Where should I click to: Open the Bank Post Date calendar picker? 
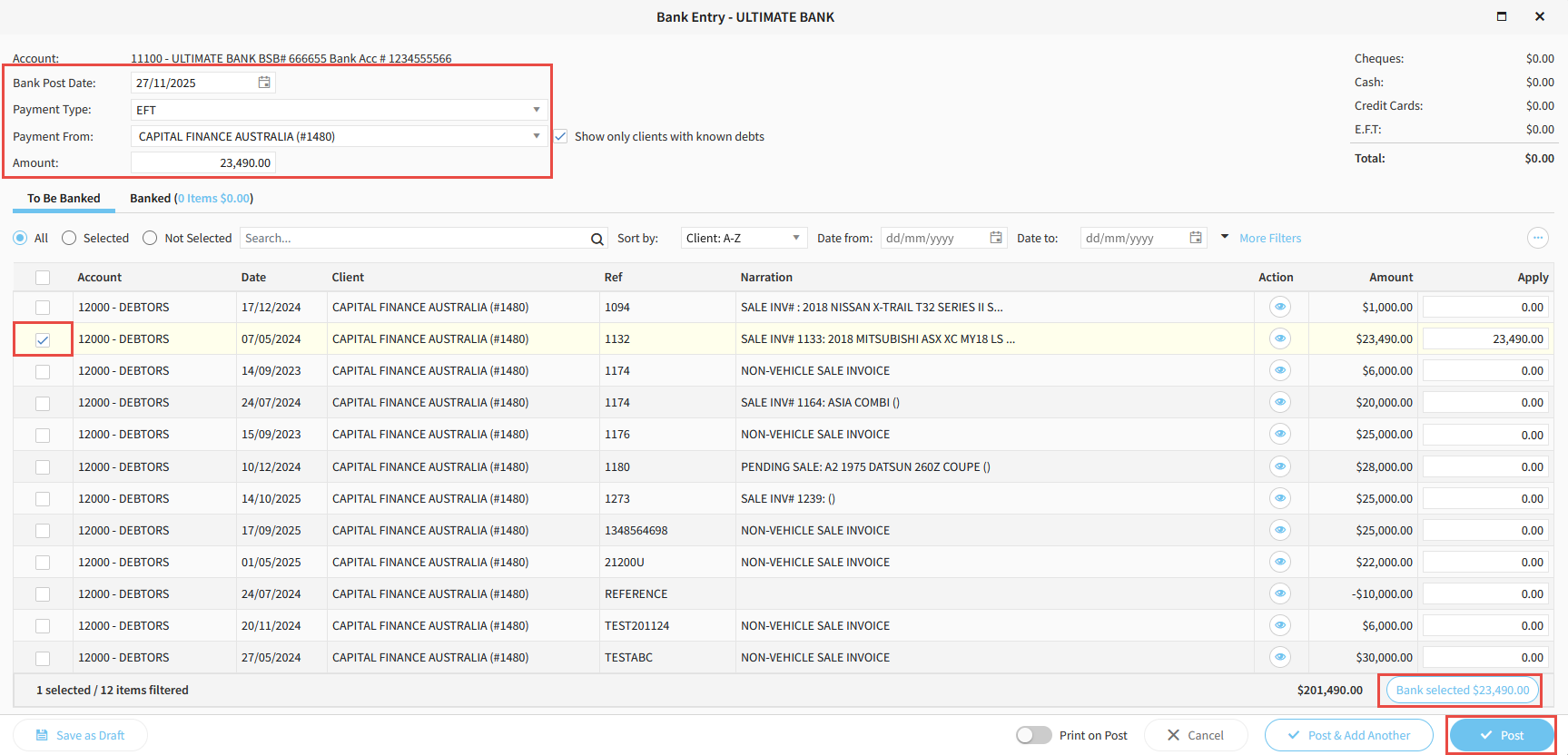264,83
